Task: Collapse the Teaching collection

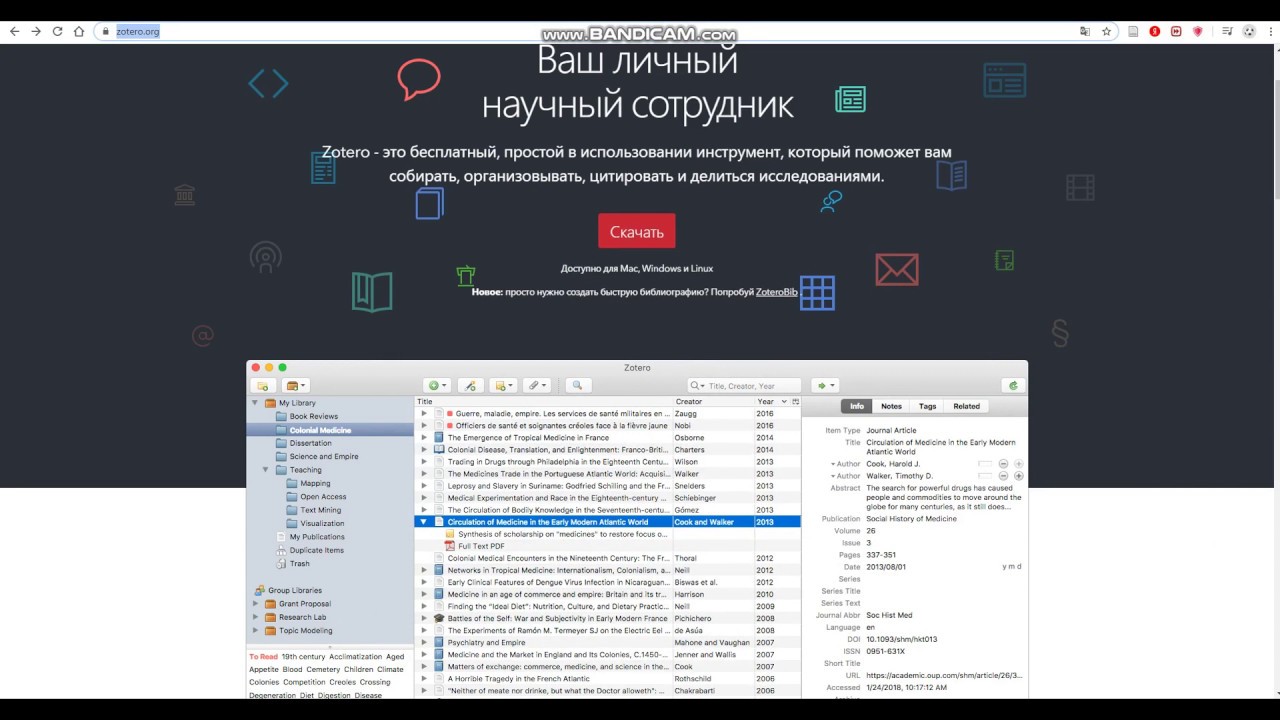Action: pyautogui.click(x=266, y=470)
